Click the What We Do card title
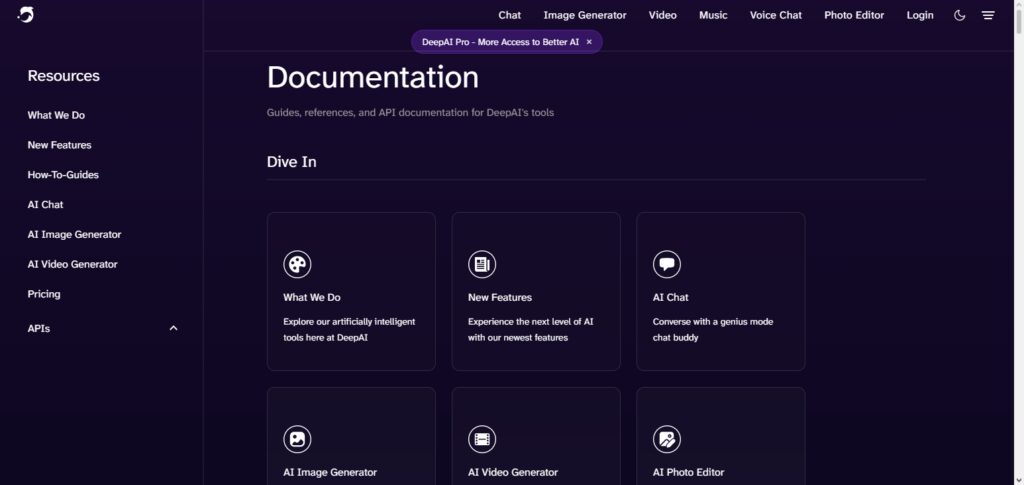 pyautogui.click(x=312, y=297)
